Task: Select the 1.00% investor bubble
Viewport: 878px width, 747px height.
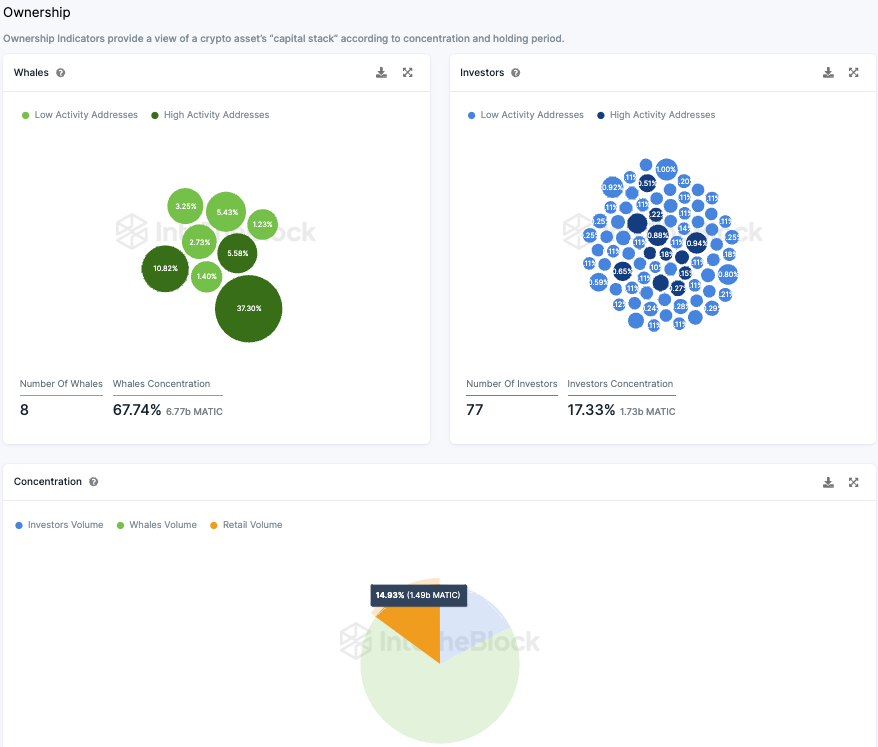Action: pos(666,169)
